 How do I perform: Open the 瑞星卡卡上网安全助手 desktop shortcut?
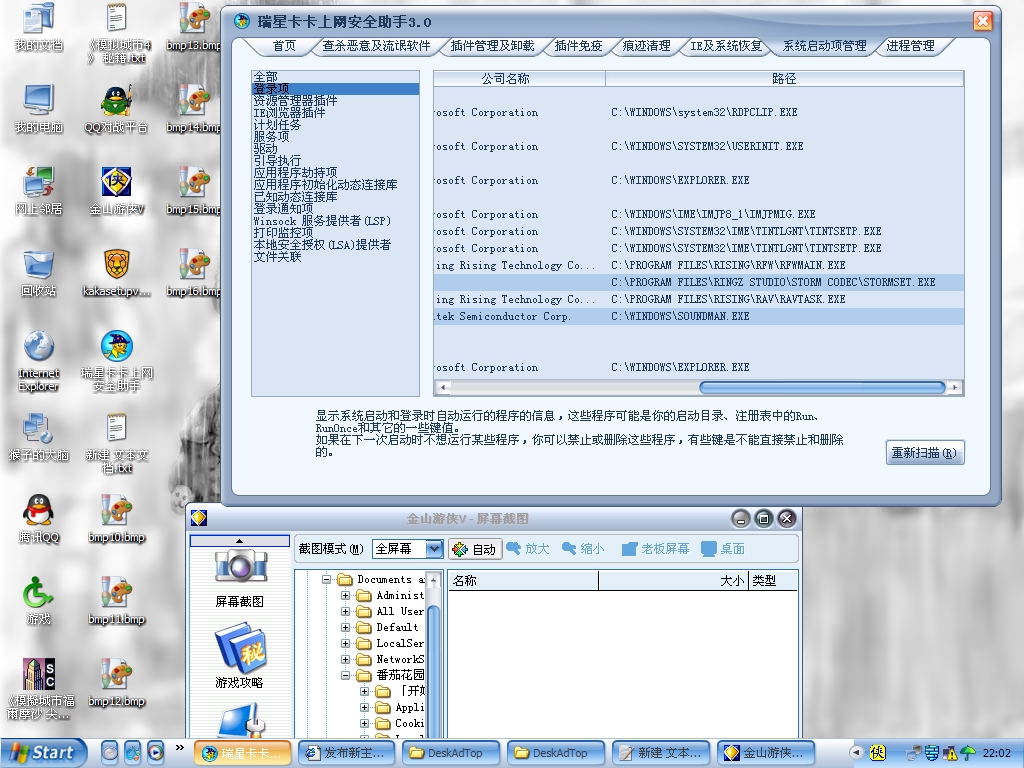pyautogui.click(x=116, y=361)
